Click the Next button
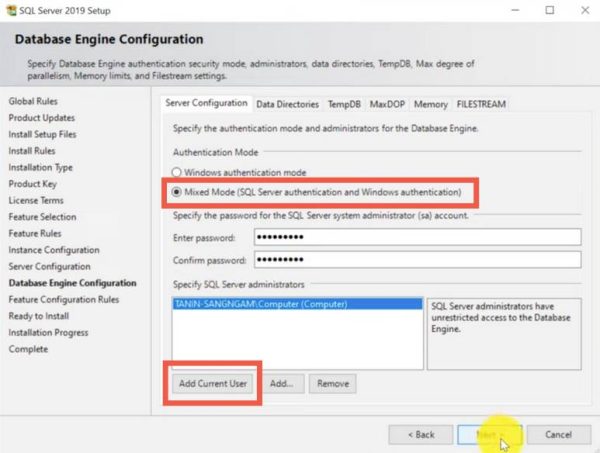 489,435
